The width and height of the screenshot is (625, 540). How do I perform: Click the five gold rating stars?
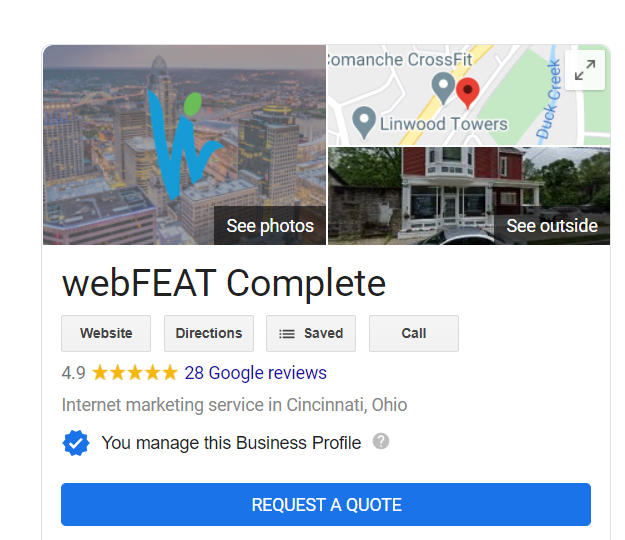(x=135, y=373)
